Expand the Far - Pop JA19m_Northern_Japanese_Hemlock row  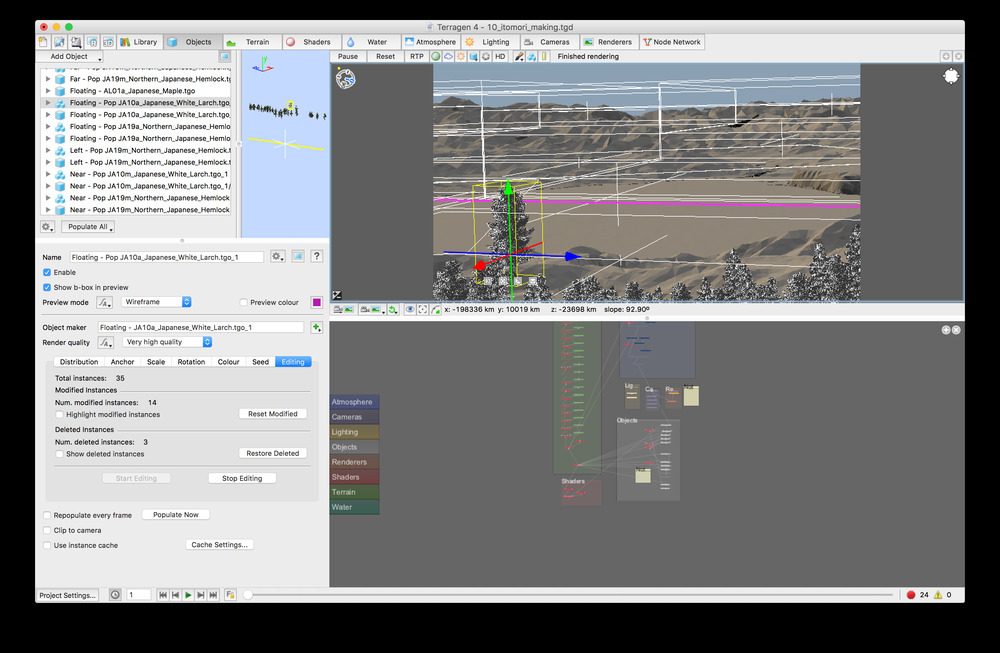coord(48,79)
